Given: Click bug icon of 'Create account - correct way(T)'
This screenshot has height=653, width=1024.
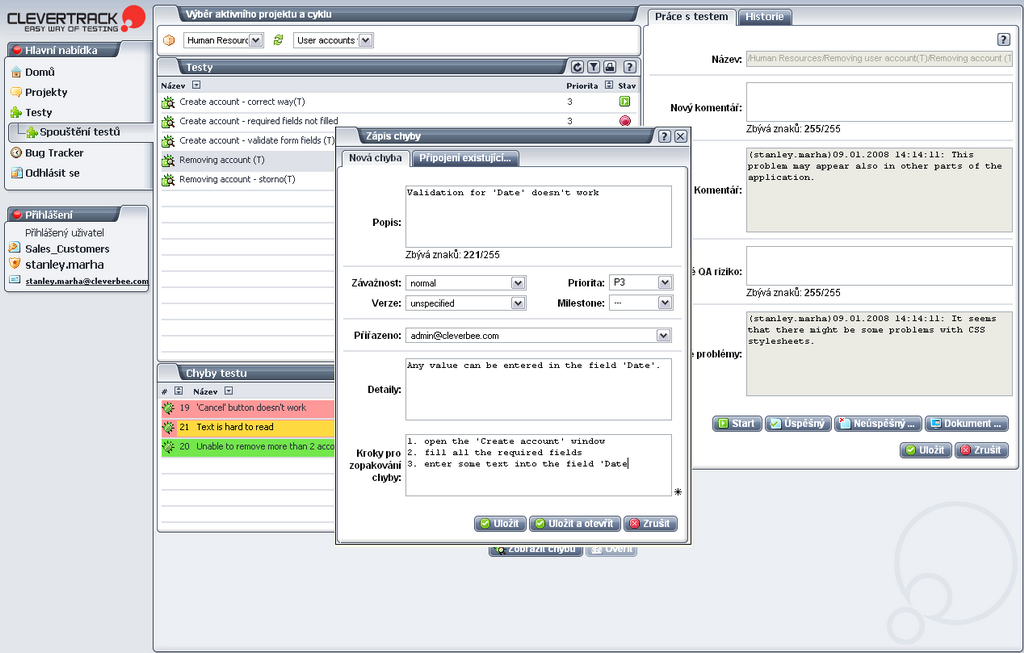Looking at the screenshot, I should pos(168,102).
